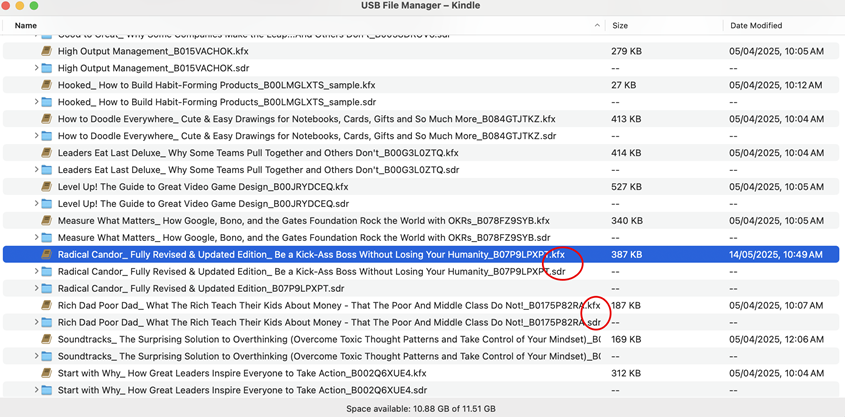Click the Soundtracks book file icon

[46, 339]
